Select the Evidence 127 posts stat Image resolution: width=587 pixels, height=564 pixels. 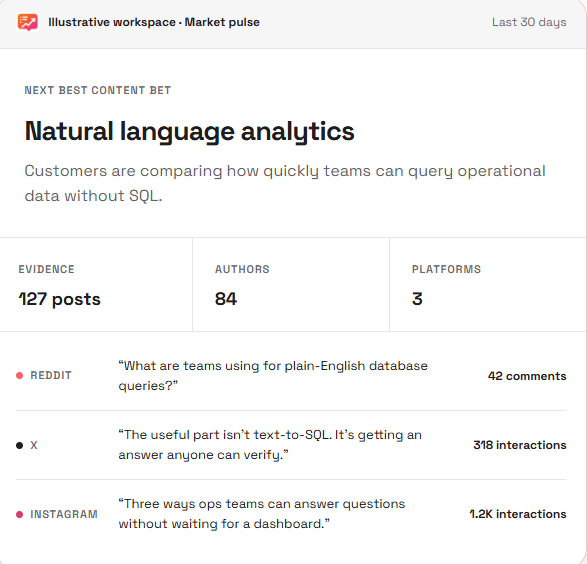click(x=96, y=284)
